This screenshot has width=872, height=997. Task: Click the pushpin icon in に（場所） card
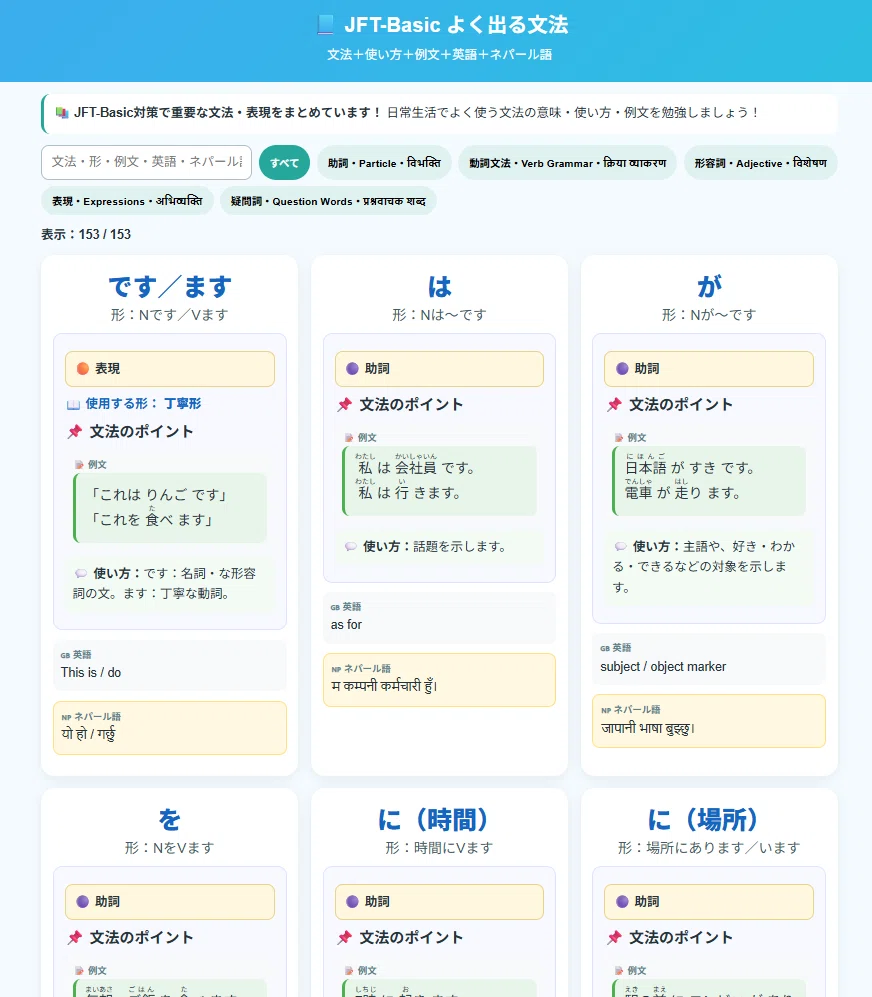614,937
